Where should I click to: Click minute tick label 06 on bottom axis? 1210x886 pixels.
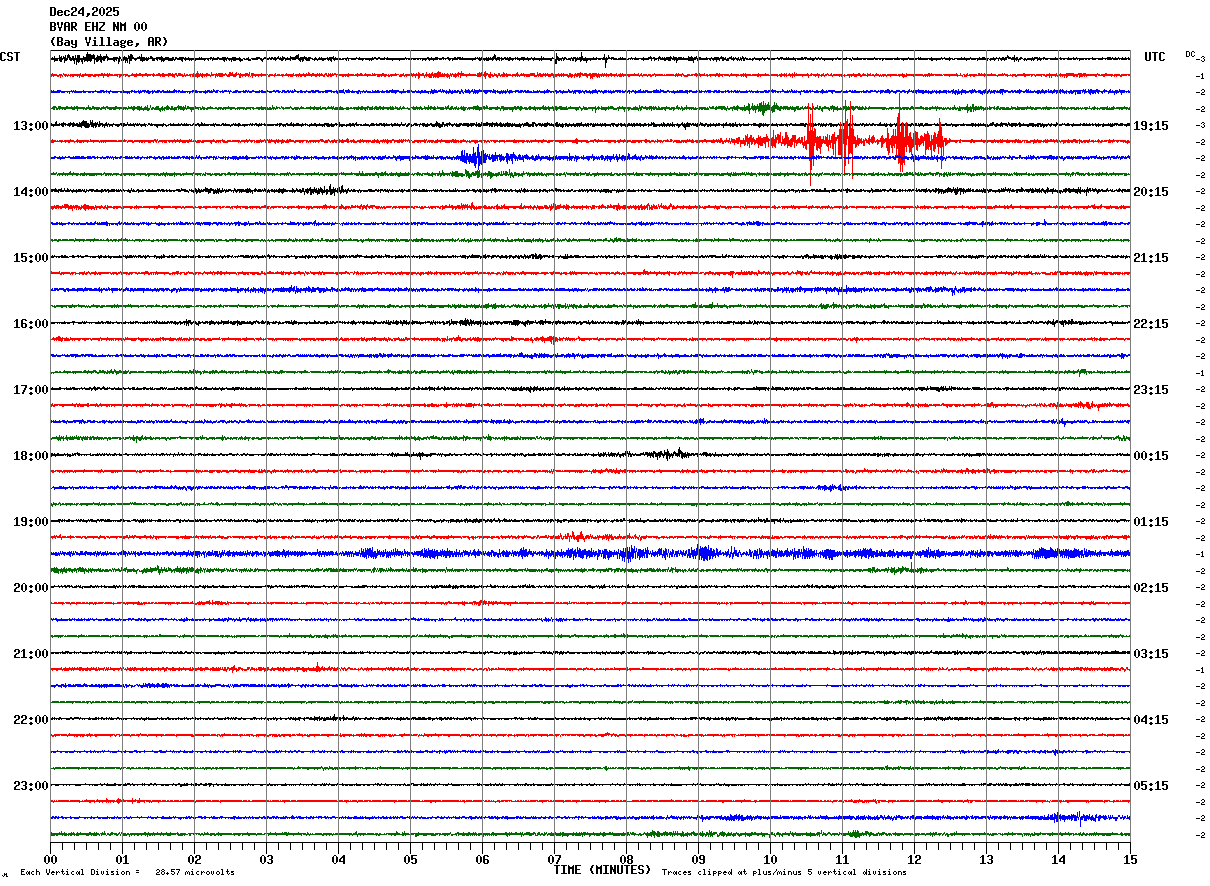[482, 859]
